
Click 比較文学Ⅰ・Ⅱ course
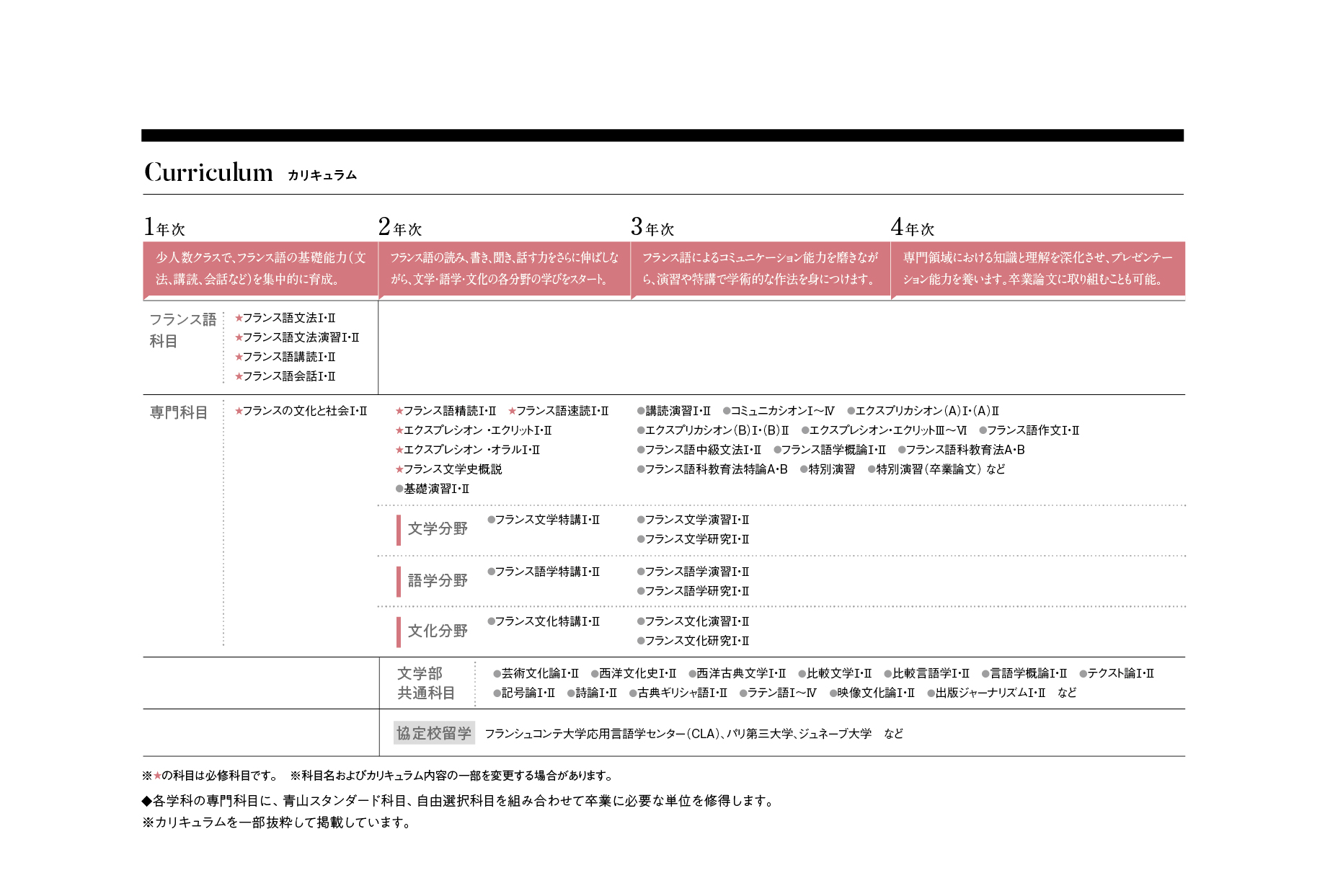(836, 673)
